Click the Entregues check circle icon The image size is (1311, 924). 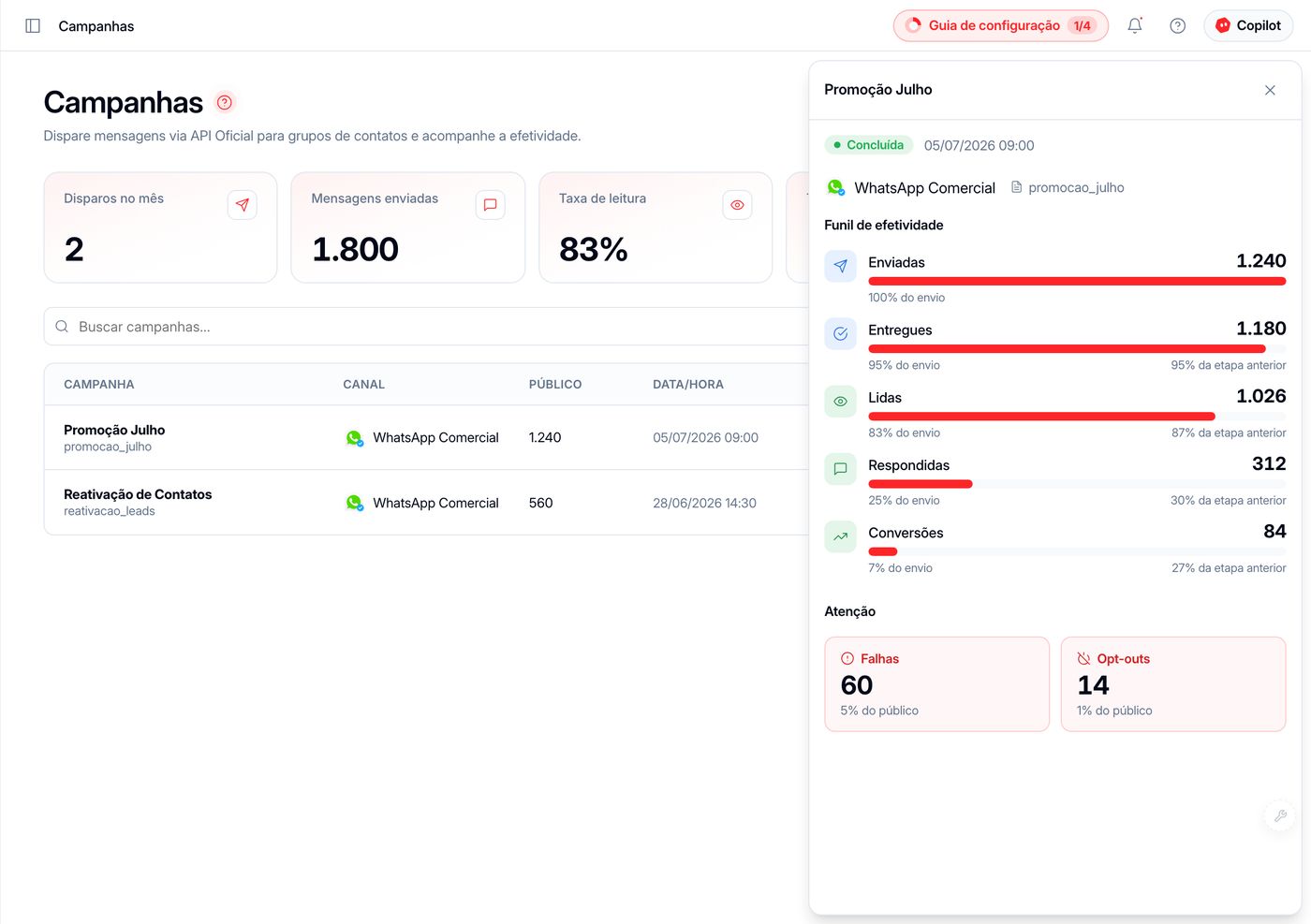pos(841,334)
